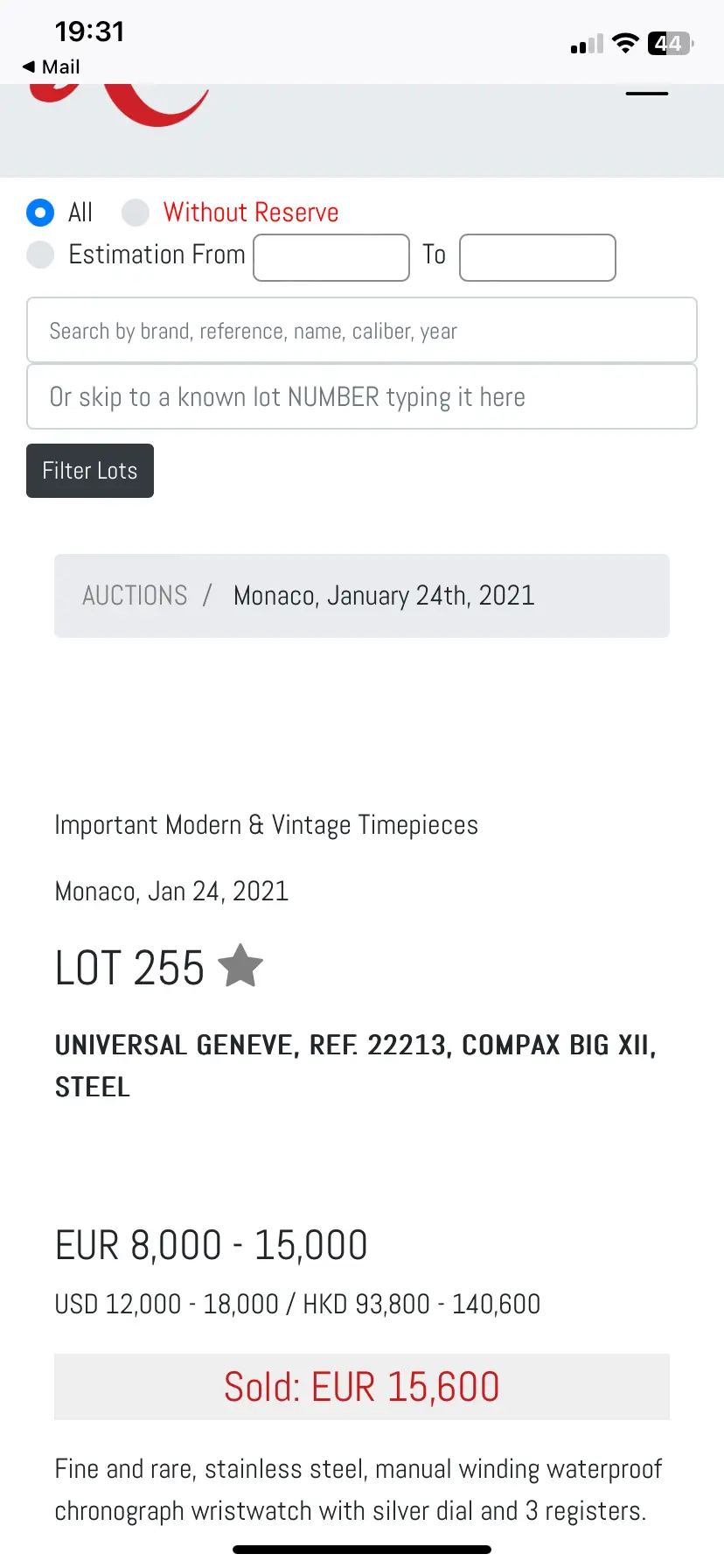724x1568 pixels.
Task: Click the search by brand, reference field
Action: click(x=362, y=331)
